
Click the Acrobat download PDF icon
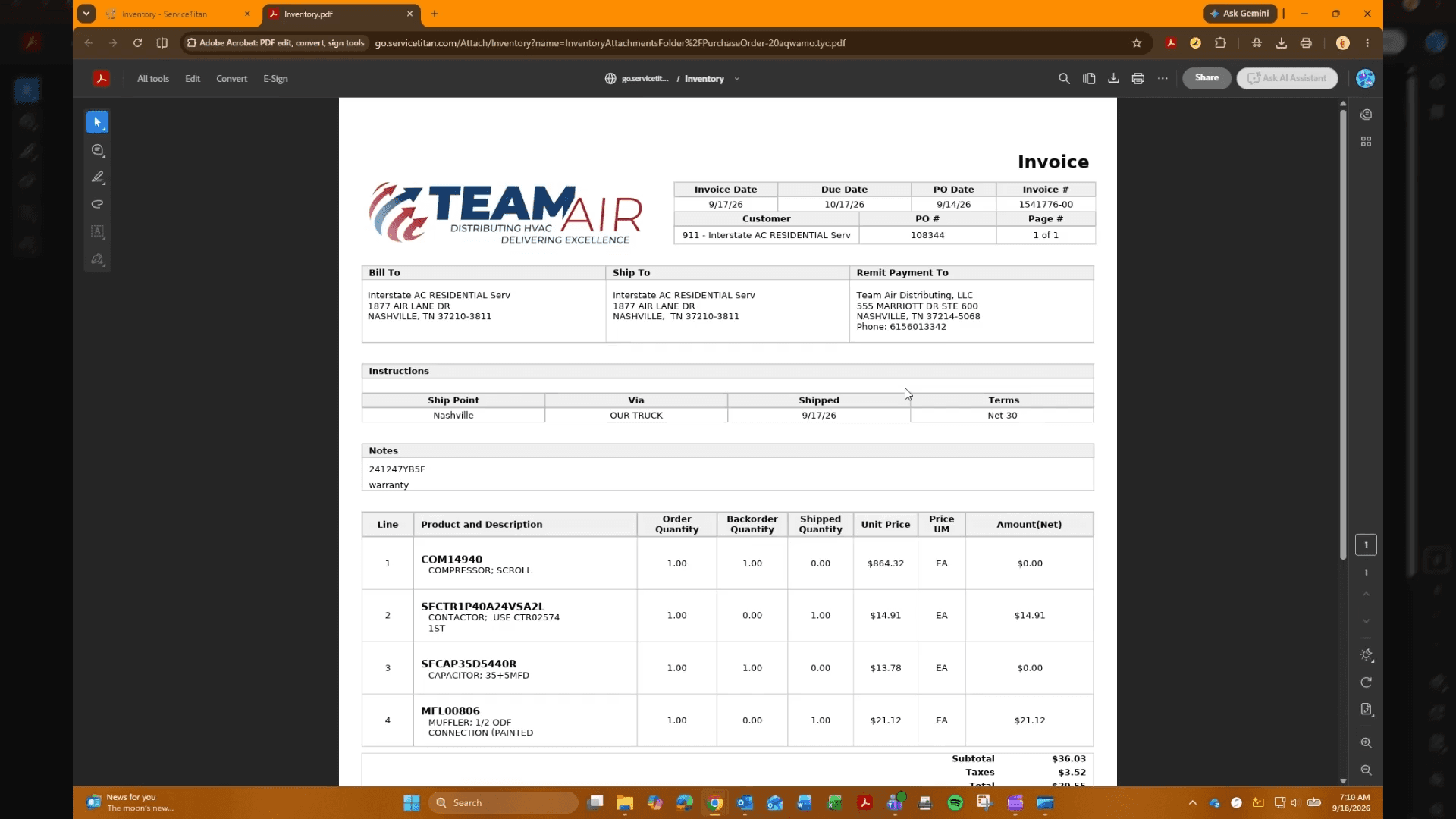coord(1113,78)
